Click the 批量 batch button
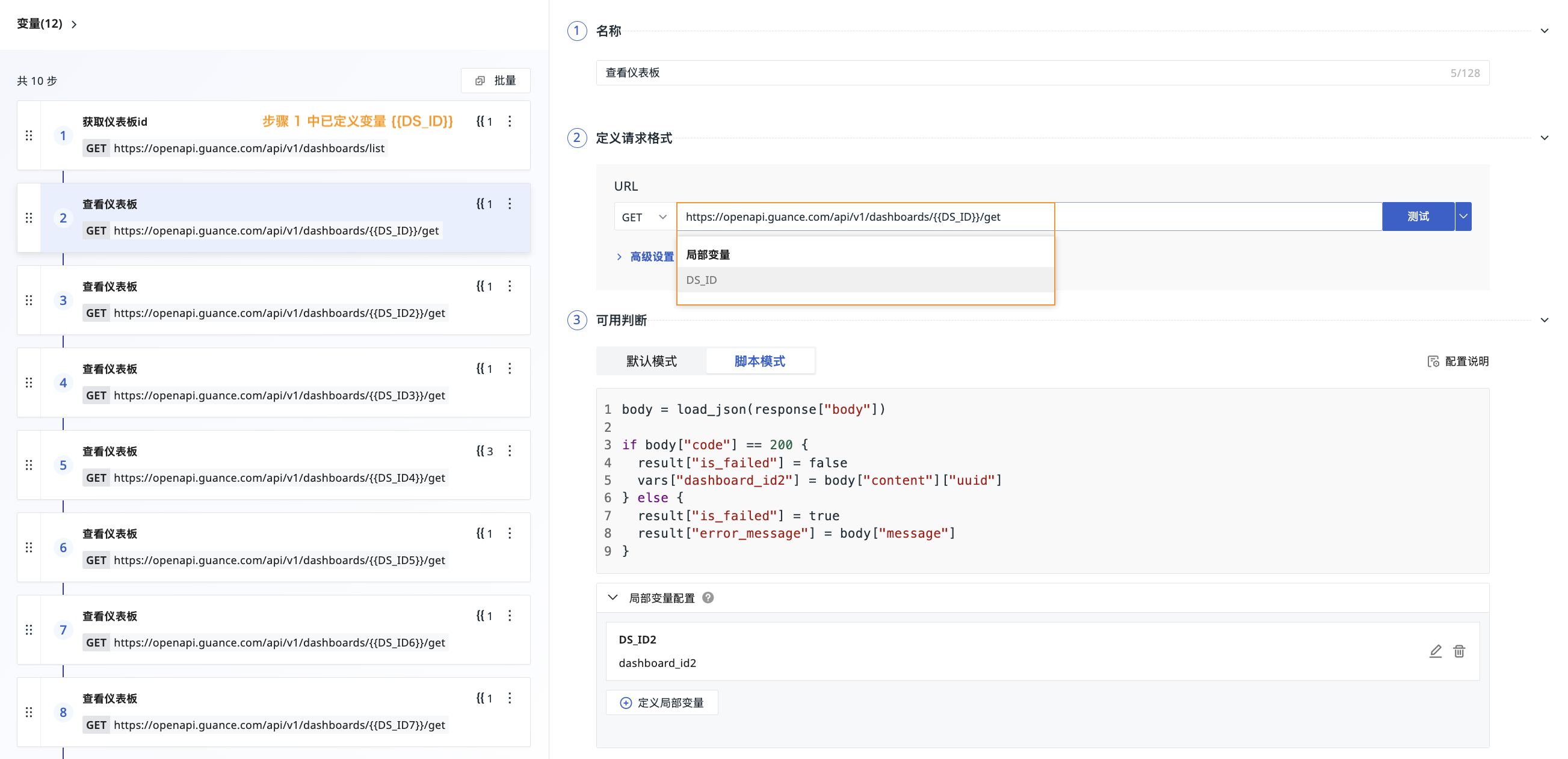 (x=495, y=81)
